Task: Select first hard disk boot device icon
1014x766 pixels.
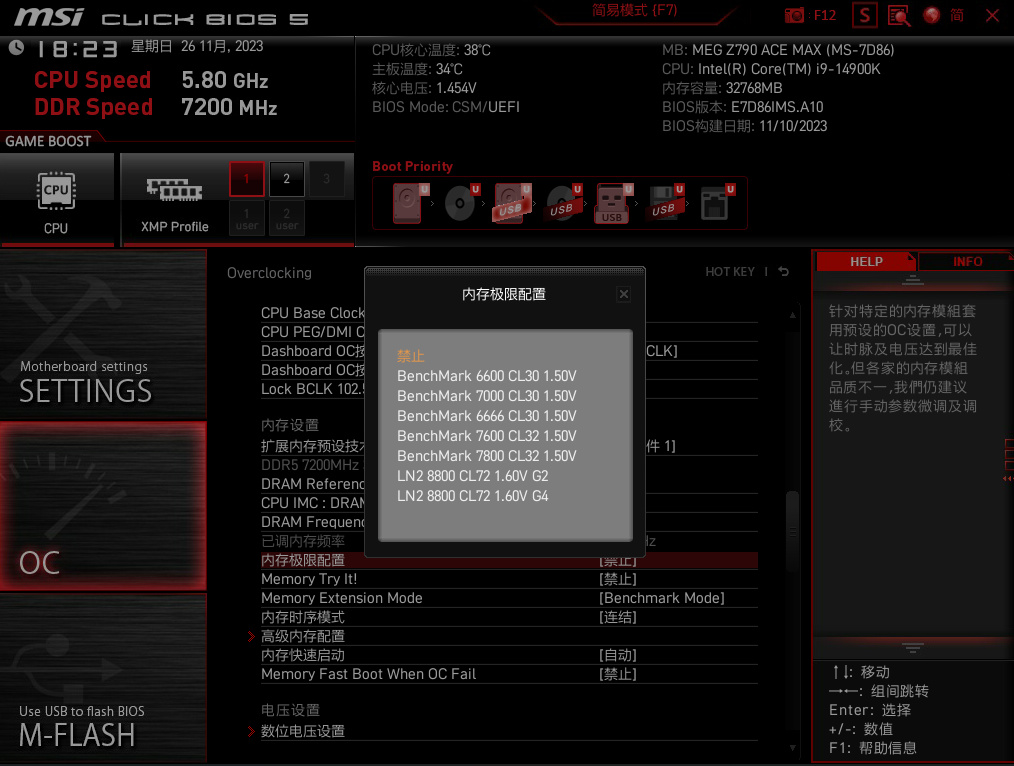Action: click(x=409, y=203)
